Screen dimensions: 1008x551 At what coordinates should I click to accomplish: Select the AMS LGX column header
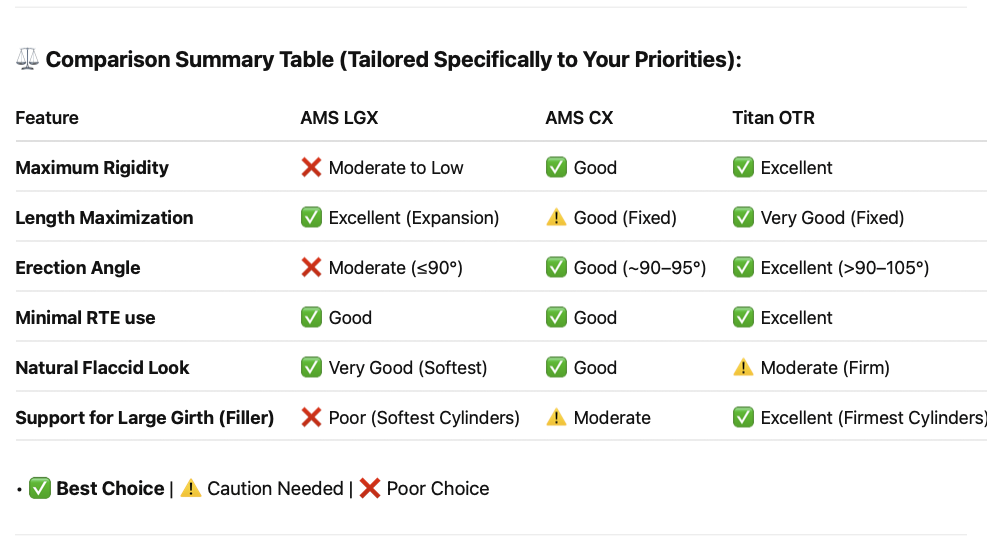click(339, 118)
